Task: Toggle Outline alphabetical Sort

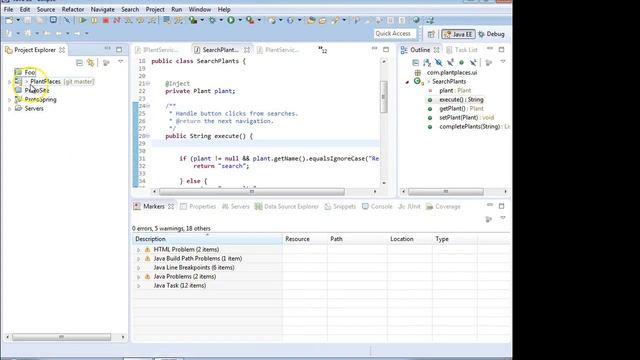Action: (x=427, y=62)
